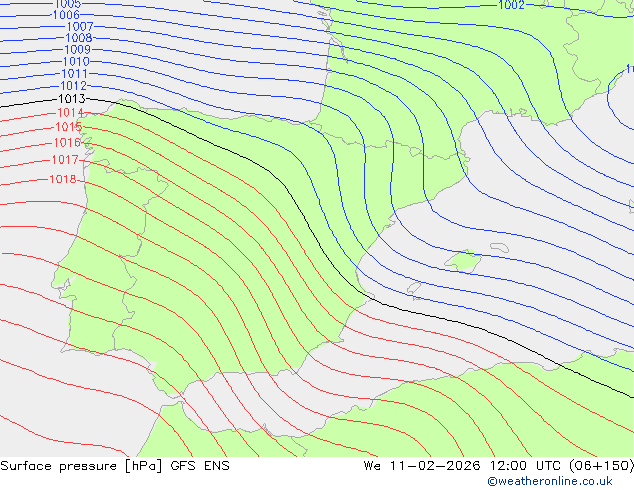Click the 1006 isobar label

click(66, 15)
